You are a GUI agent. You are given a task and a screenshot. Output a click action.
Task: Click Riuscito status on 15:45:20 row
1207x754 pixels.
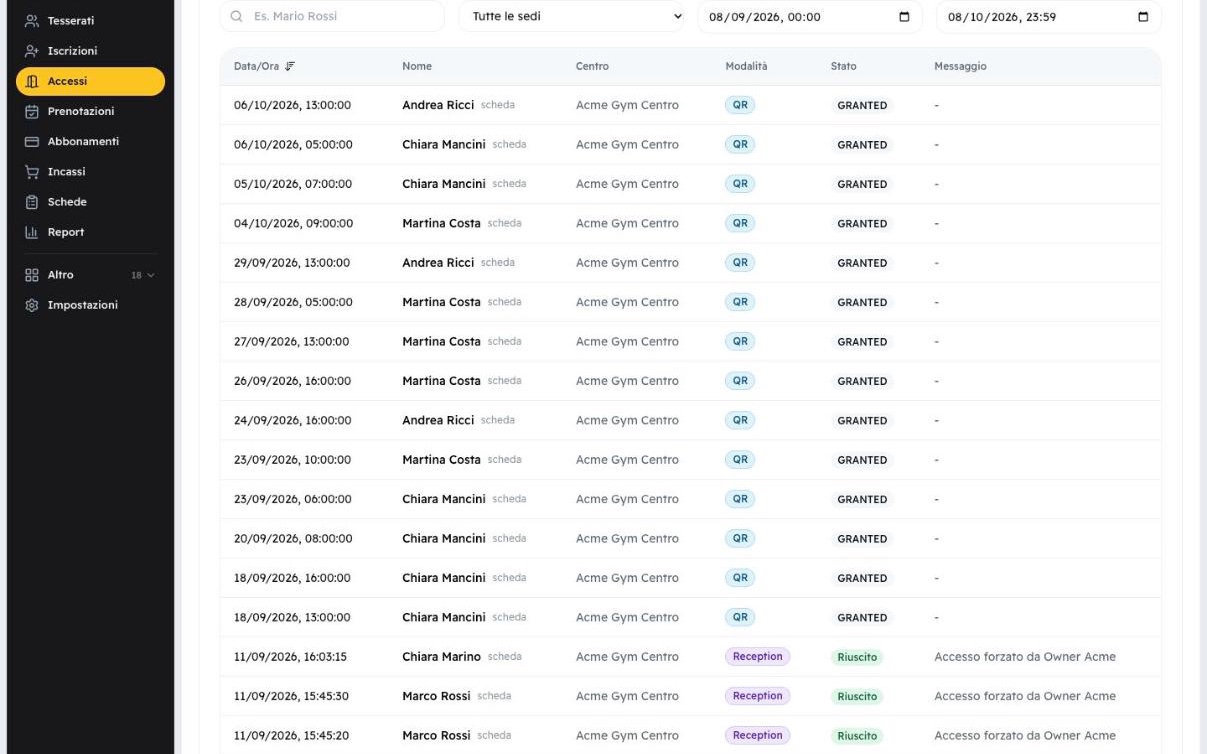[x=857, y=736]
